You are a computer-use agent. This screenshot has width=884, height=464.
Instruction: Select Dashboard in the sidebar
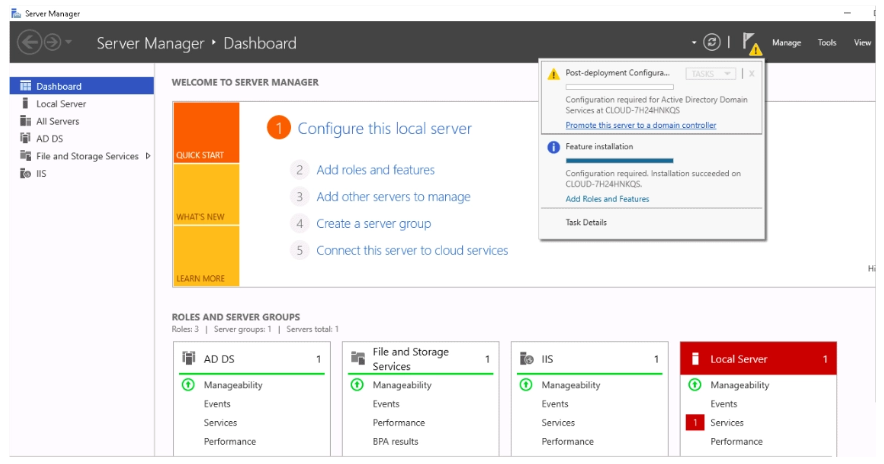pyautogui.click(x=82, y=86)
